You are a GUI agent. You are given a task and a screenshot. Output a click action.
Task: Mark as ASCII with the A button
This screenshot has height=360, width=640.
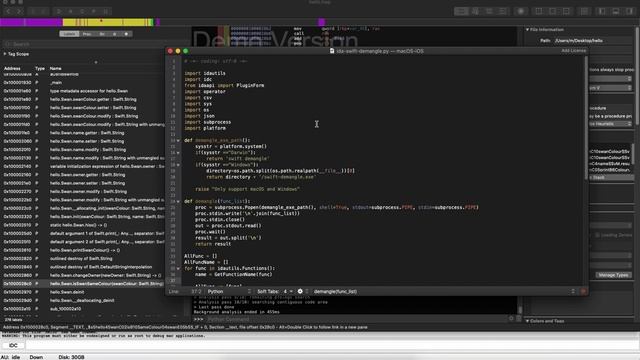(71, 11)
